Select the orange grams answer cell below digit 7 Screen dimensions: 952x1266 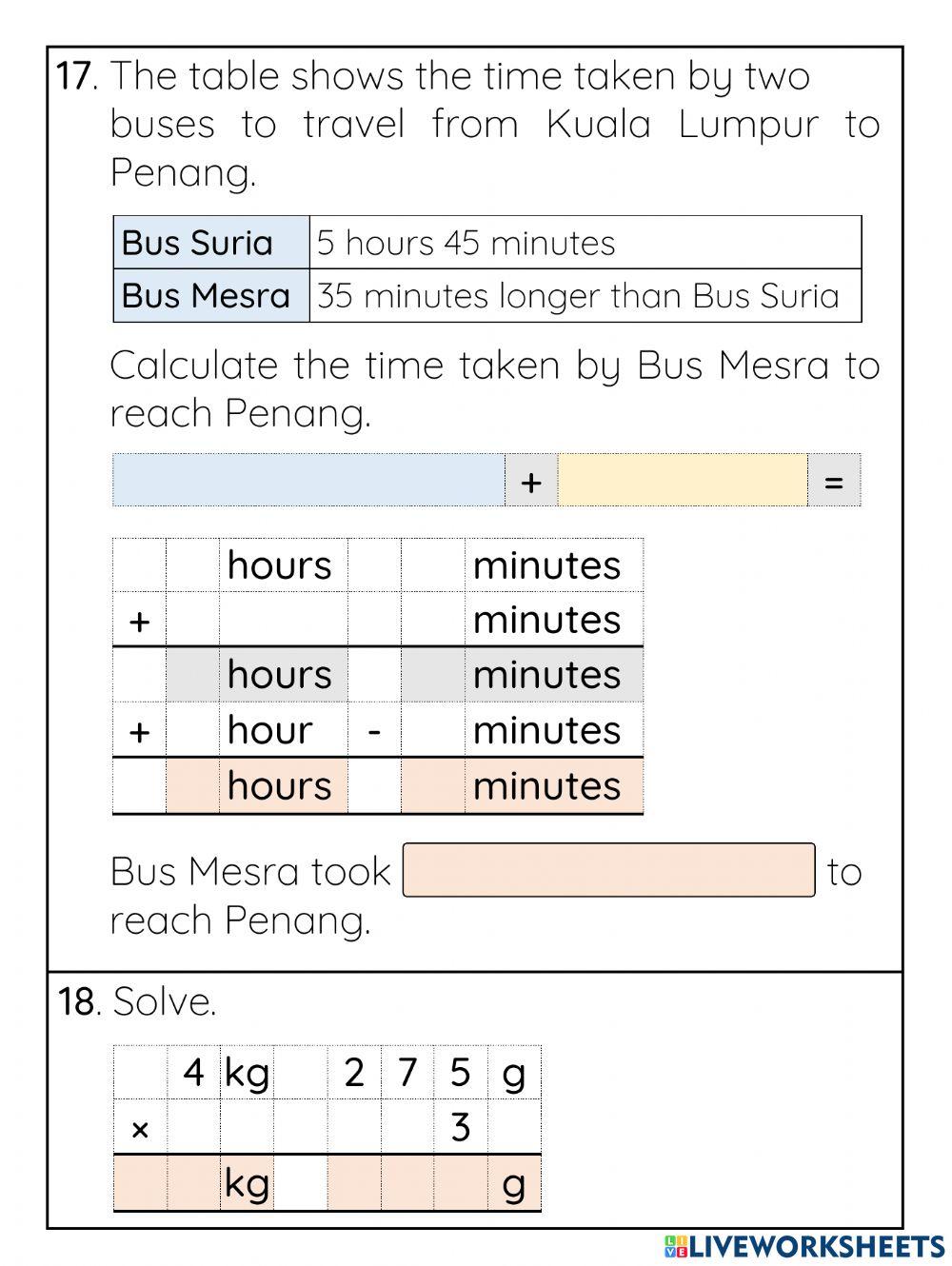pyautogui.click(x=407, y=1183)
